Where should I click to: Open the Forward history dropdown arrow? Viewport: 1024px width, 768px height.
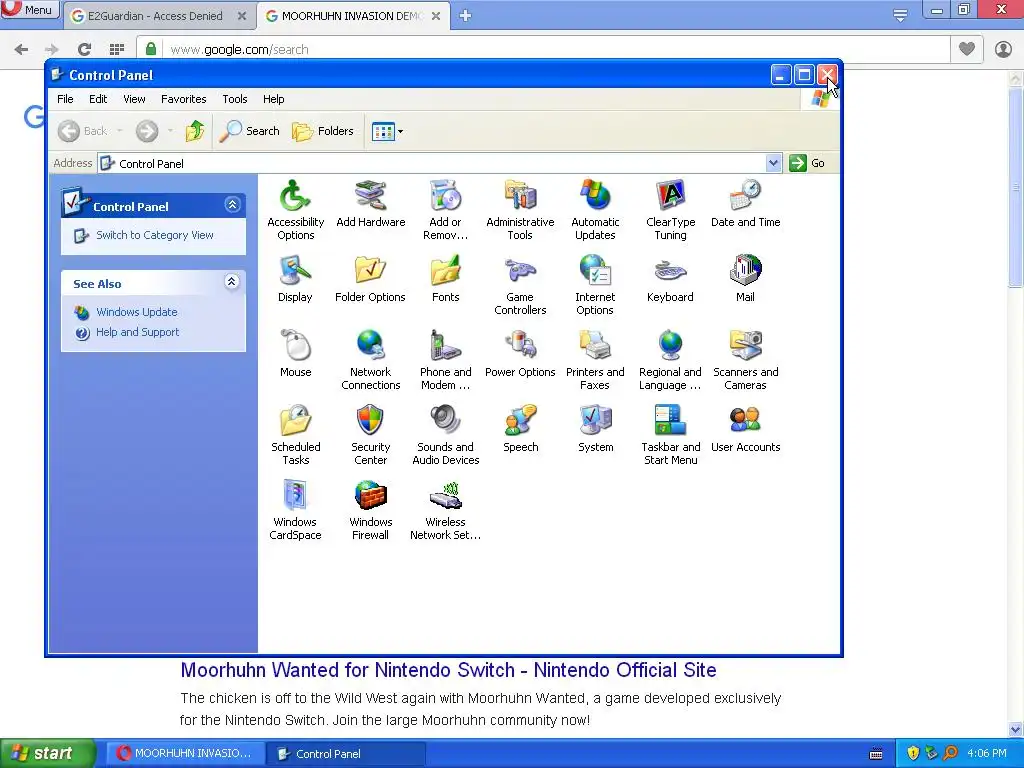[x=170, y=131]
